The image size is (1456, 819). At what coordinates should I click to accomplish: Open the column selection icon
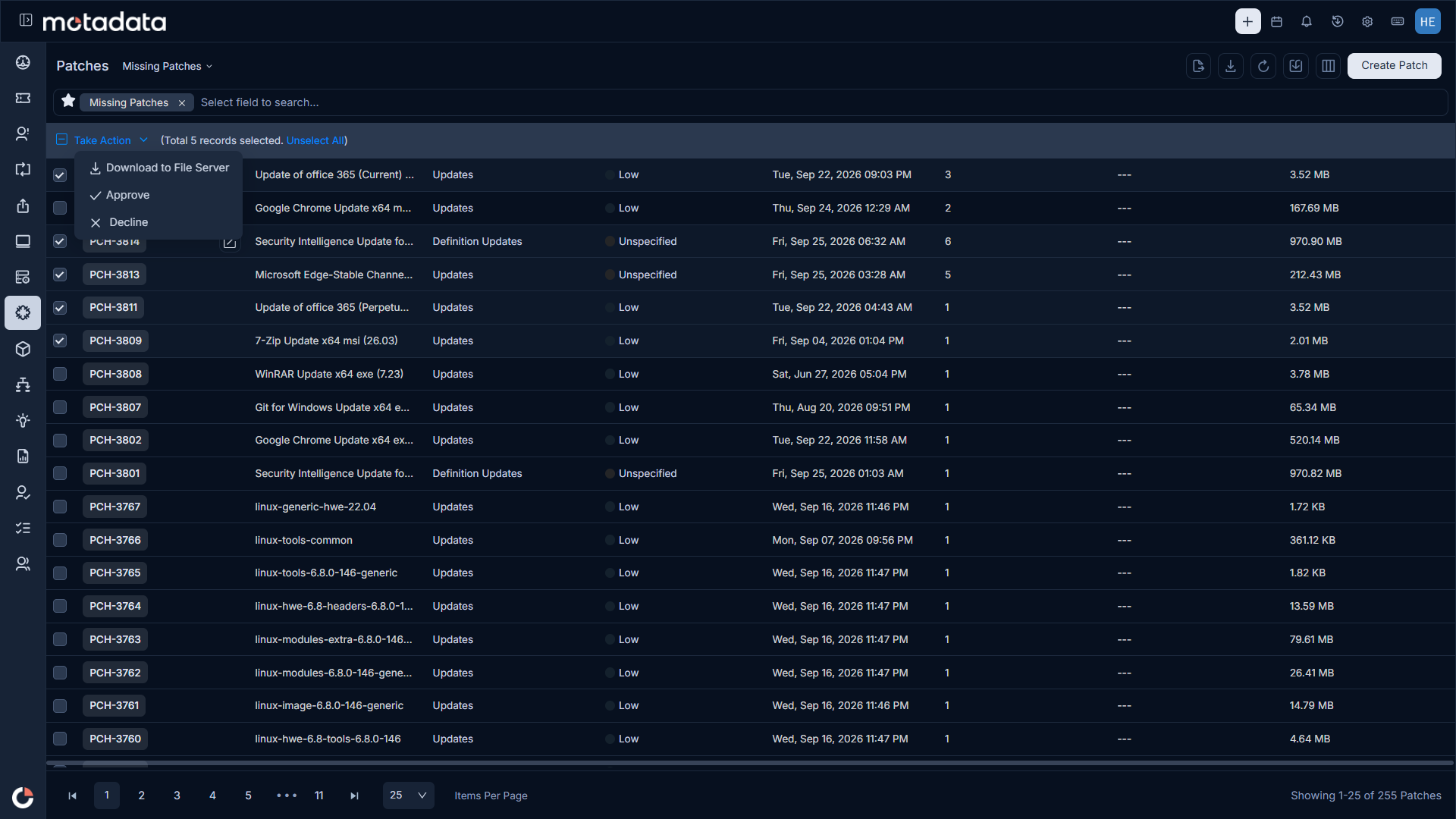1329,66
